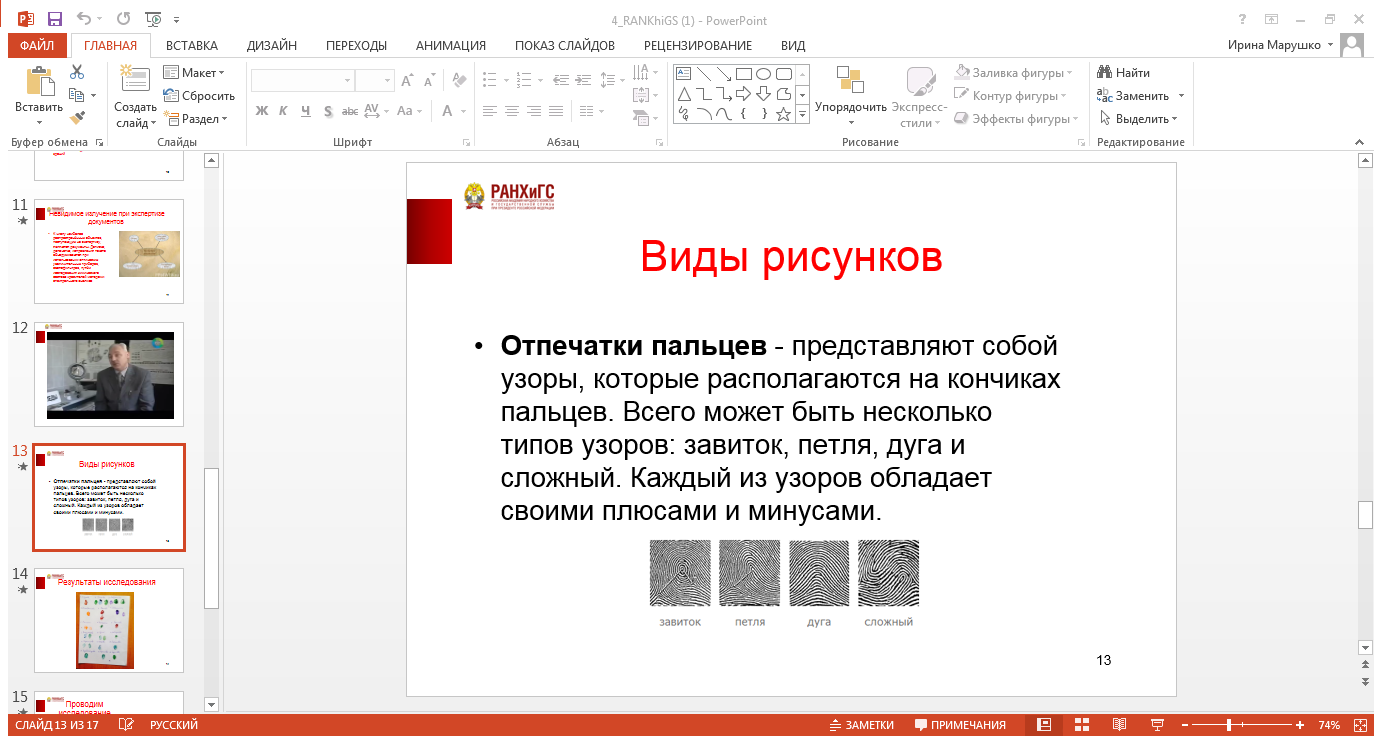
Task: Switch to slide sorter view icon
Action: pos(1081,725)
